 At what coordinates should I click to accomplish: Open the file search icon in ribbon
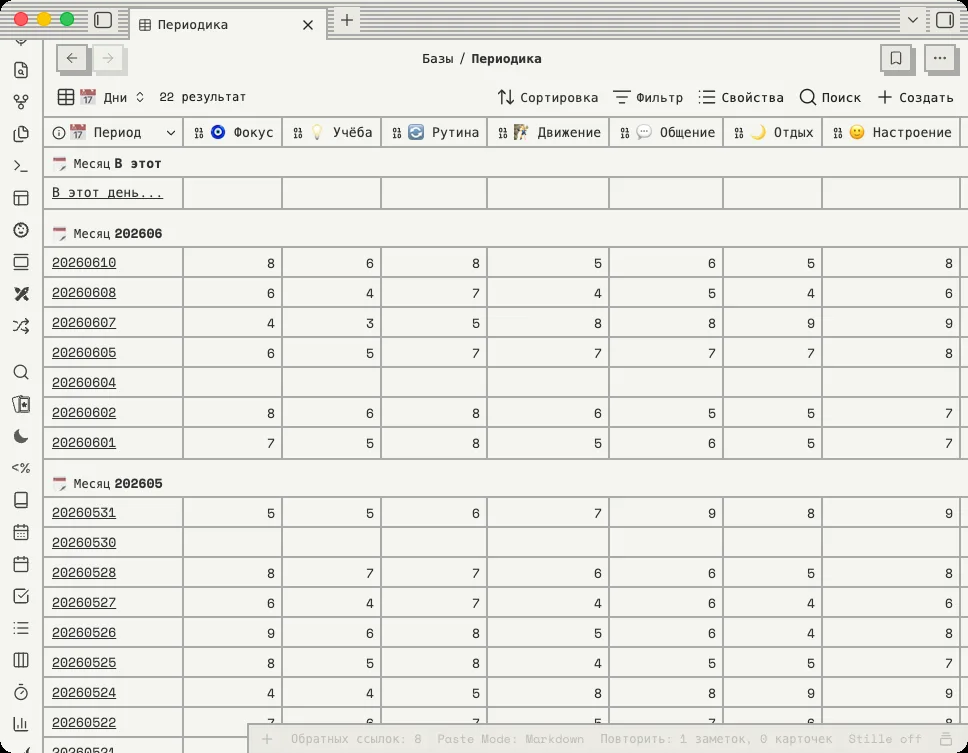[21, 70]
